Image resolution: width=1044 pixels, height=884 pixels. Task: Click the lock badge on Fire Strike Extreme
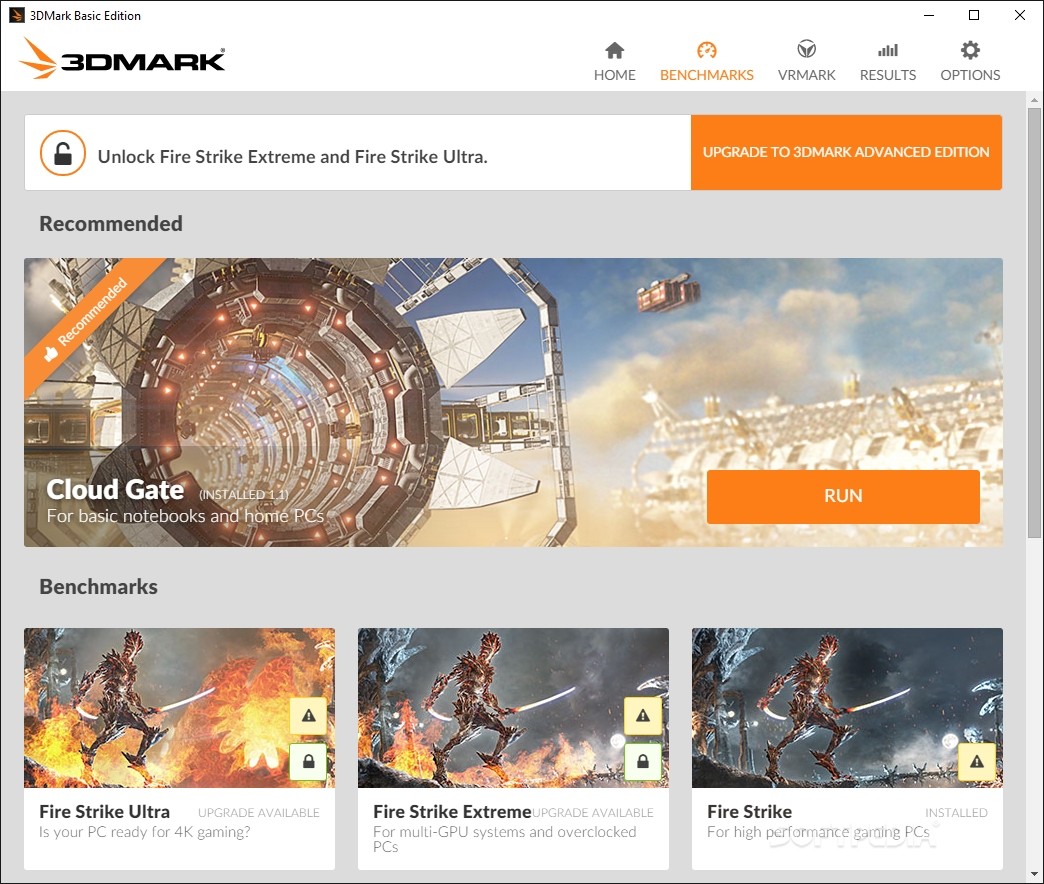click(642, 762)
